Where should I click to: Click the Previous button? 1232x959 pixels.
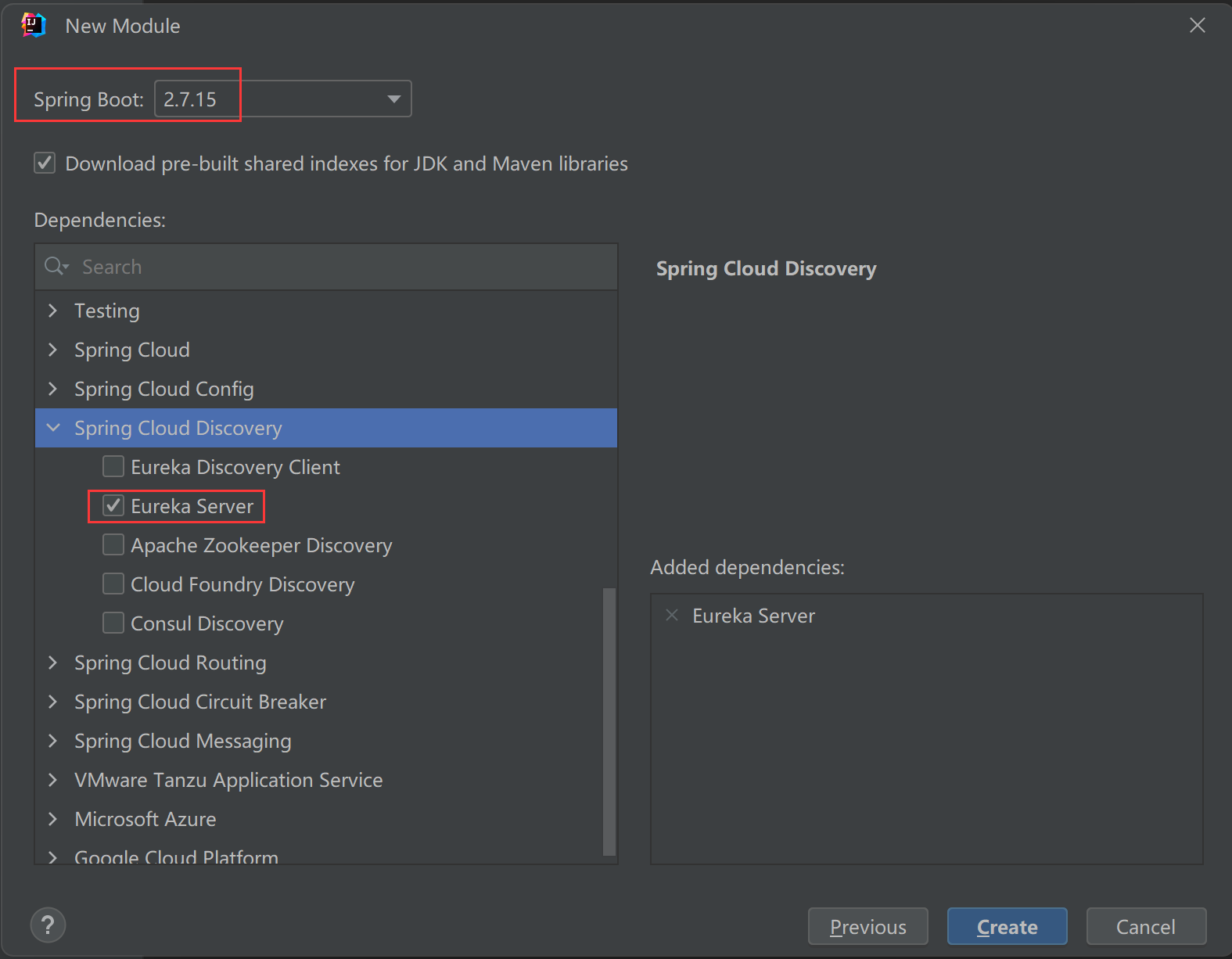pos(867,926)
